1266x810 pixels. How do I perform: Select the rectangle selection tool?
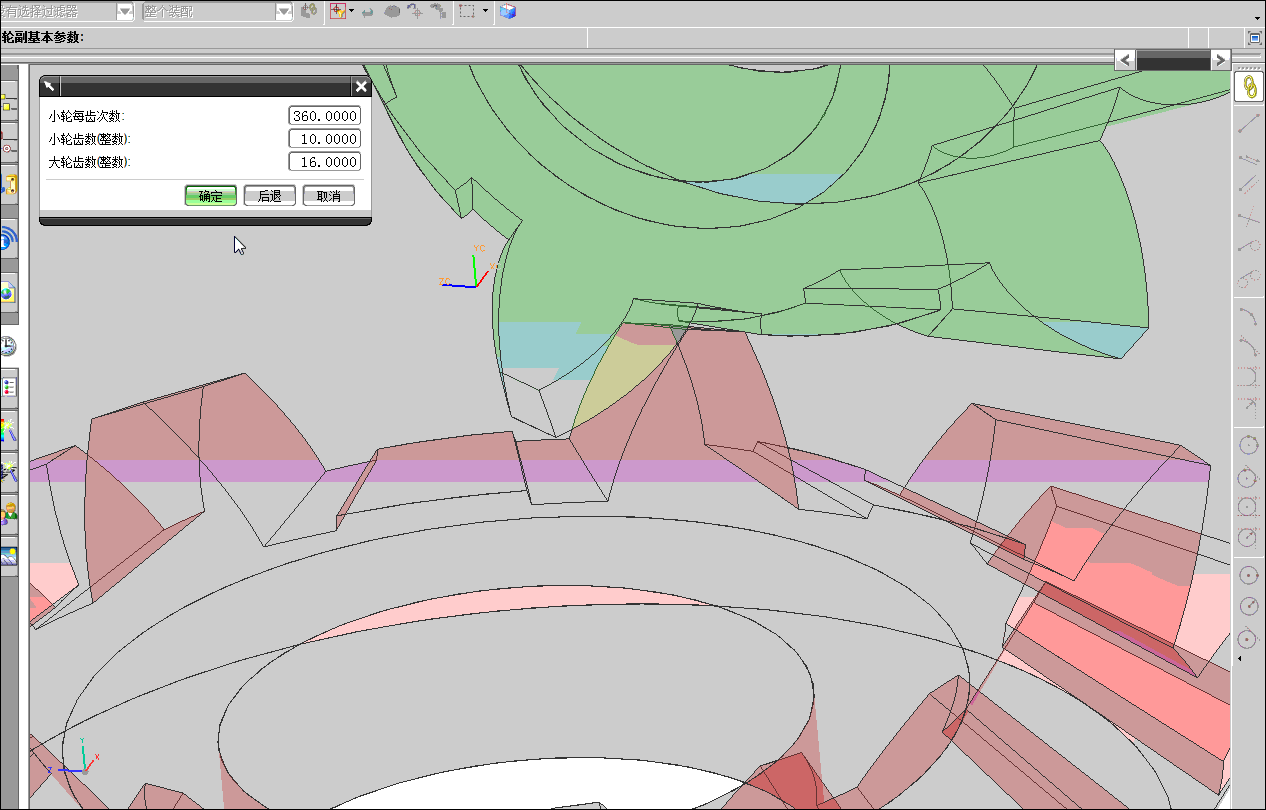pyautogui.click(x=467, y=11)
